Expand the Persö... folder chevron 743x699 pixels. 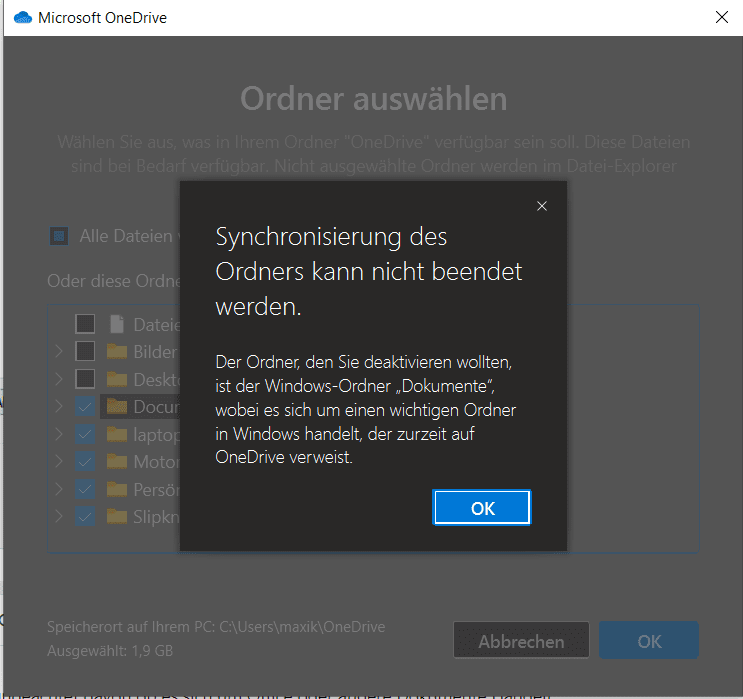(59, 489)
